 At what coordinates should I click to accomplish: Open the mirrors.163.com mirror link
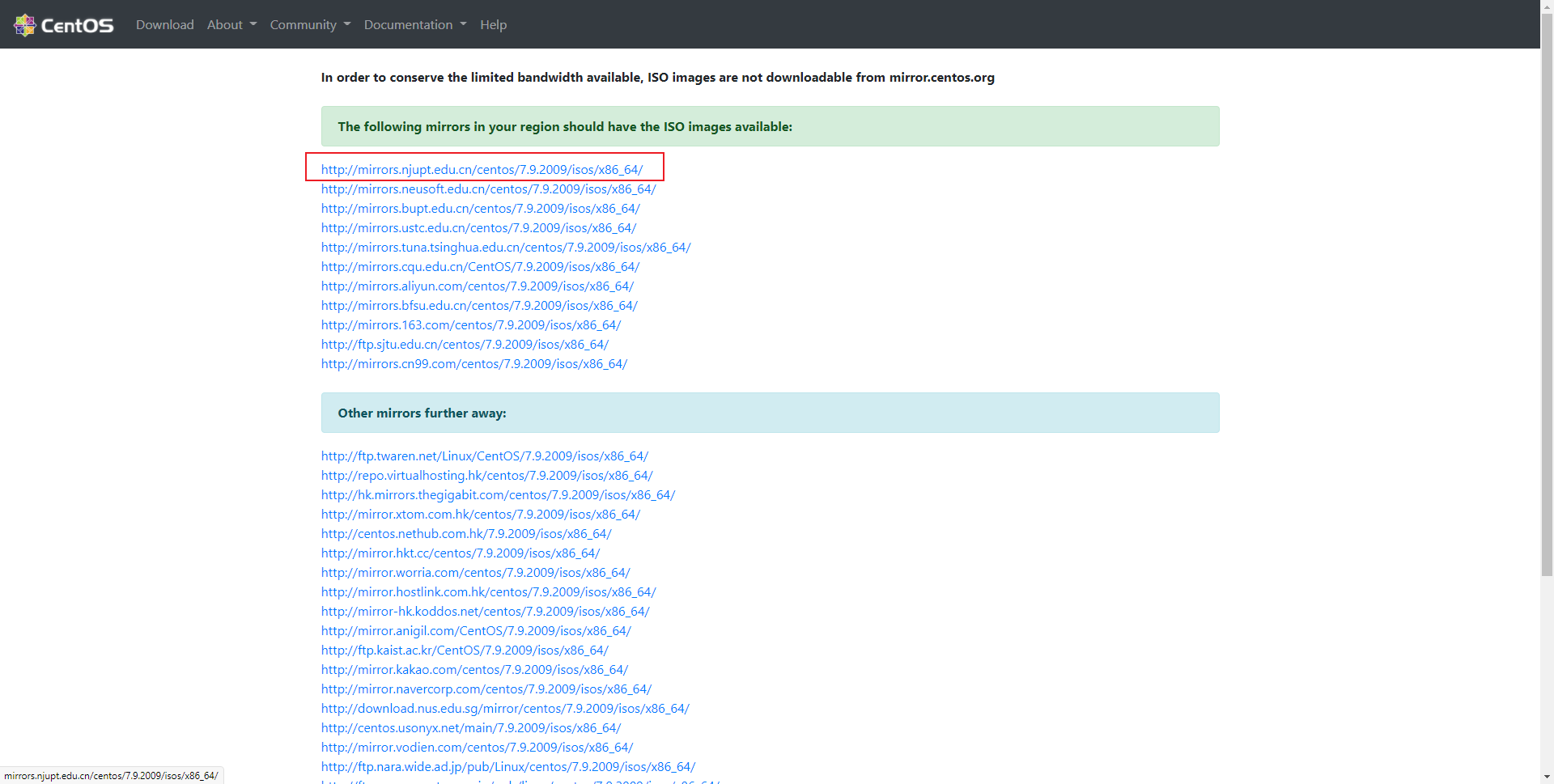(471, 325)
